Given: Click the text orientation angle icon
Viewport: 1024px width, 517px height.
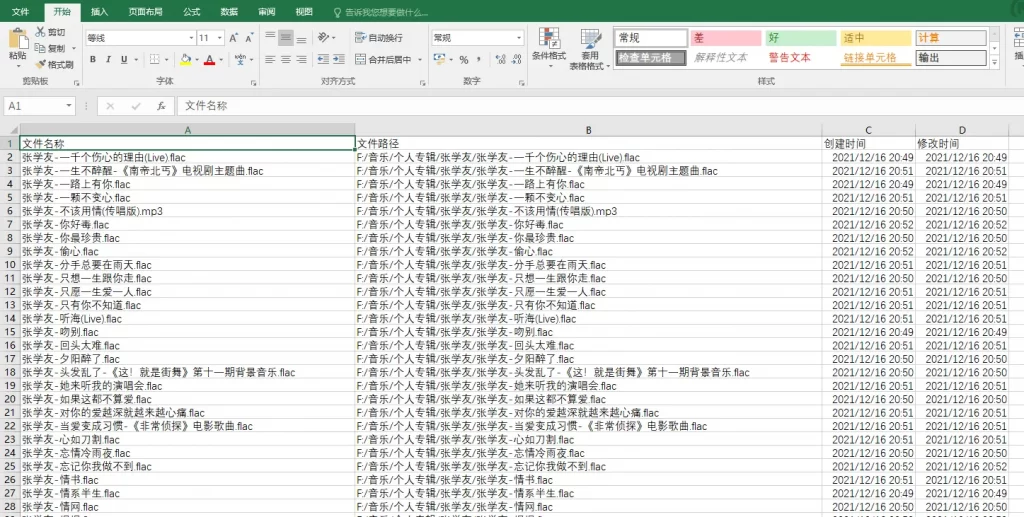Looking at the screenshot, I should pyautogui.click(x=323, y=38).
